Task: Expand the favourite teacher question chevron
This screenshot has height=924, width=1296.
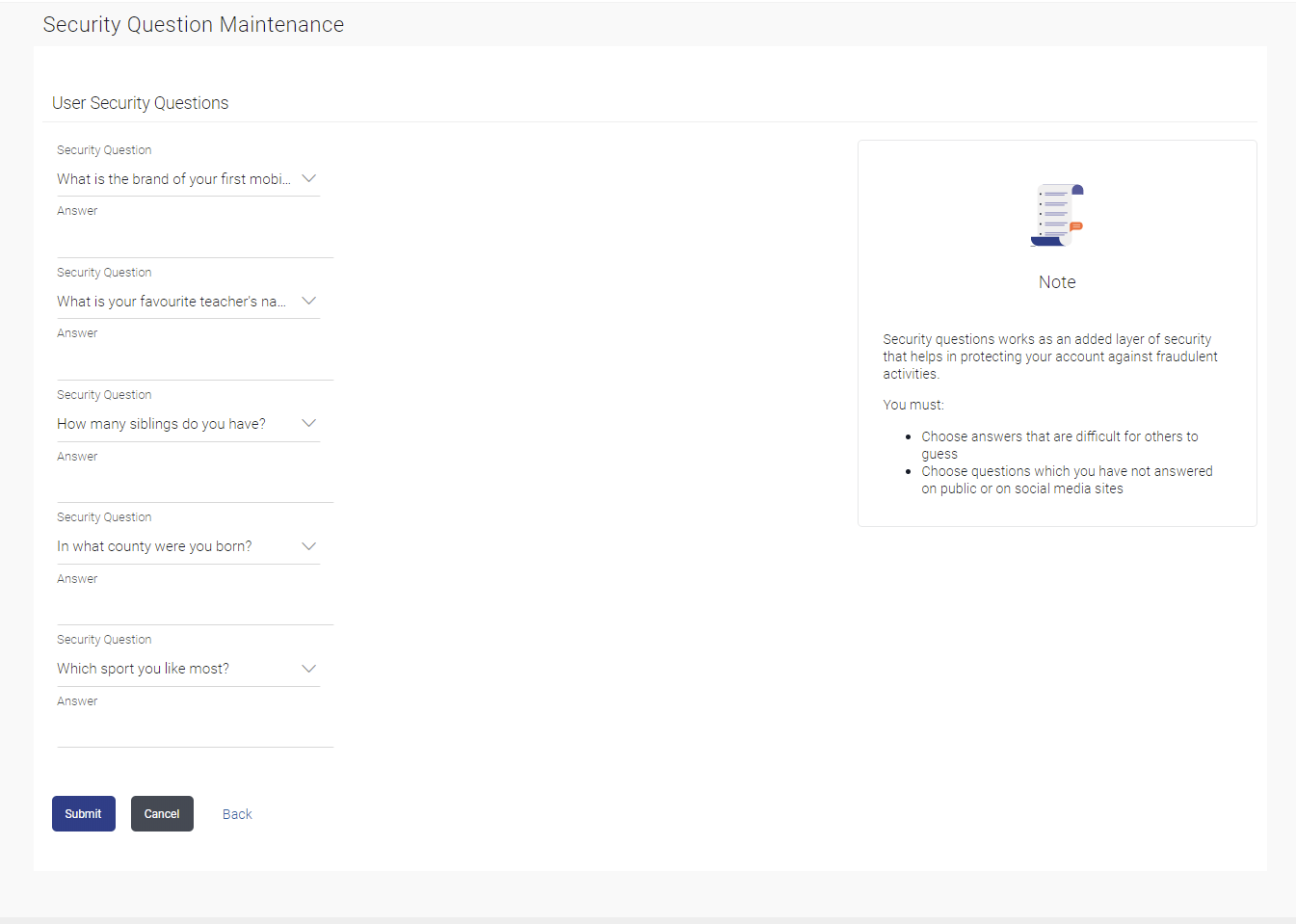Action: [308, 302]
